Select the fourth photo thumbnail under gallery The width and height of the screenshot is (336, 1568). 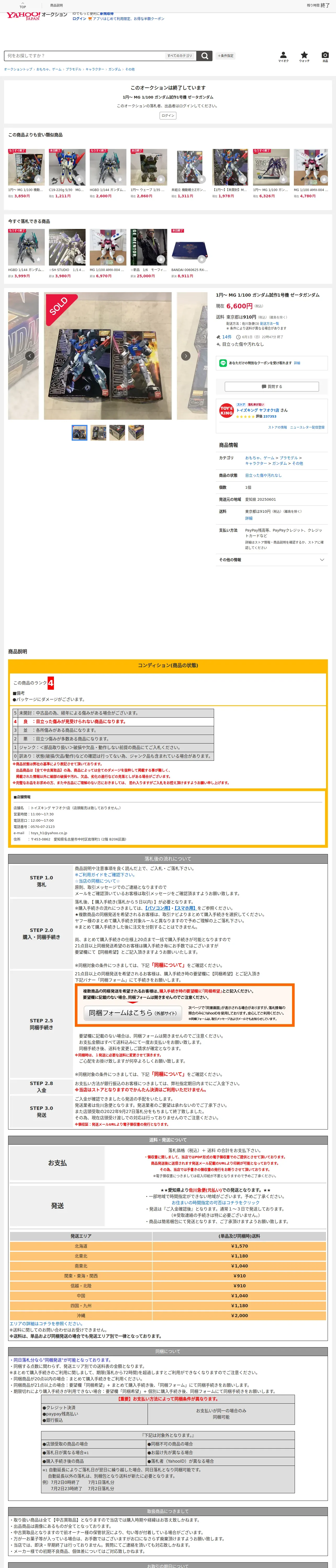(x=136, y=433)
